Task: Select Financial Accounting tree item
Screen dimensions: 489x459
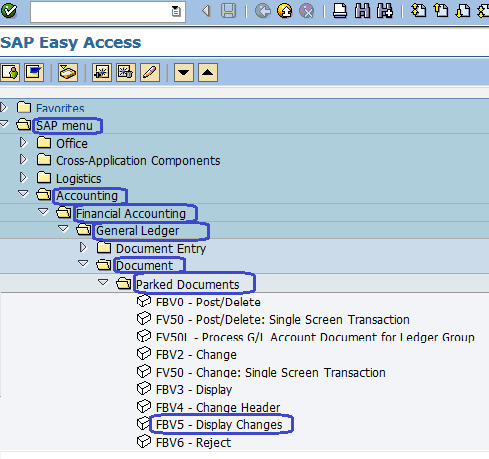Action: (131, 214)
